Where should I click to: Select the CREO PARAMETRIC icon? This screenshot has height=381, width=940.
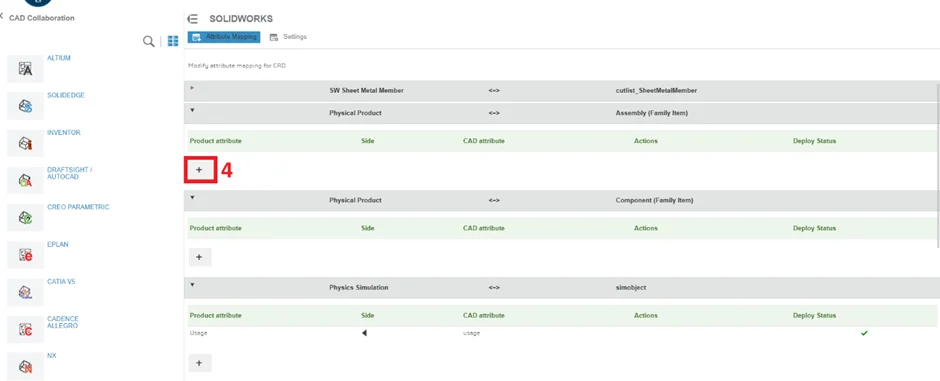coord(25,218)
